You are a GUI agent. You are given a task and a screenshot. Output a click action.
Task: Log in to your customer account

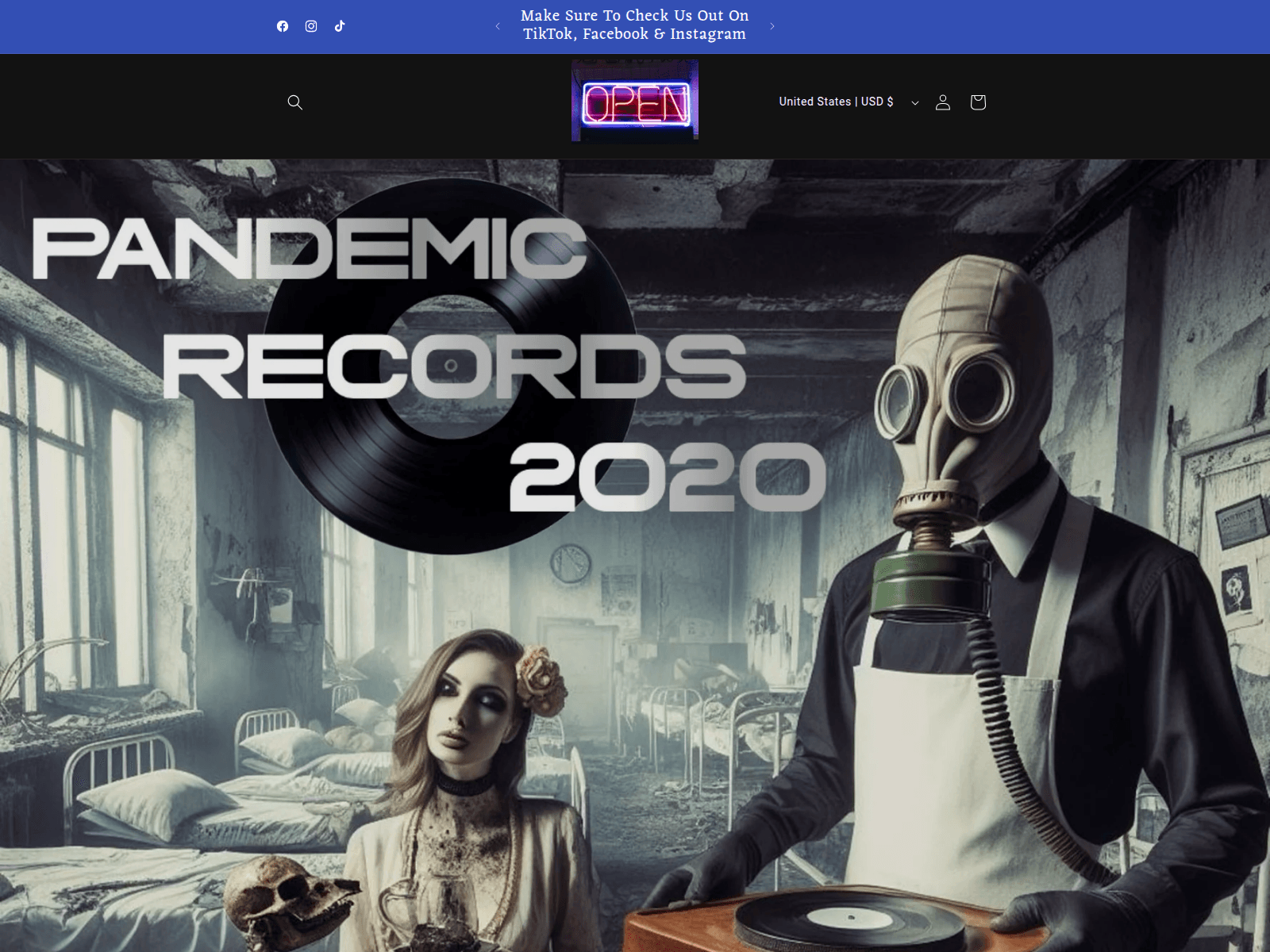943,102
